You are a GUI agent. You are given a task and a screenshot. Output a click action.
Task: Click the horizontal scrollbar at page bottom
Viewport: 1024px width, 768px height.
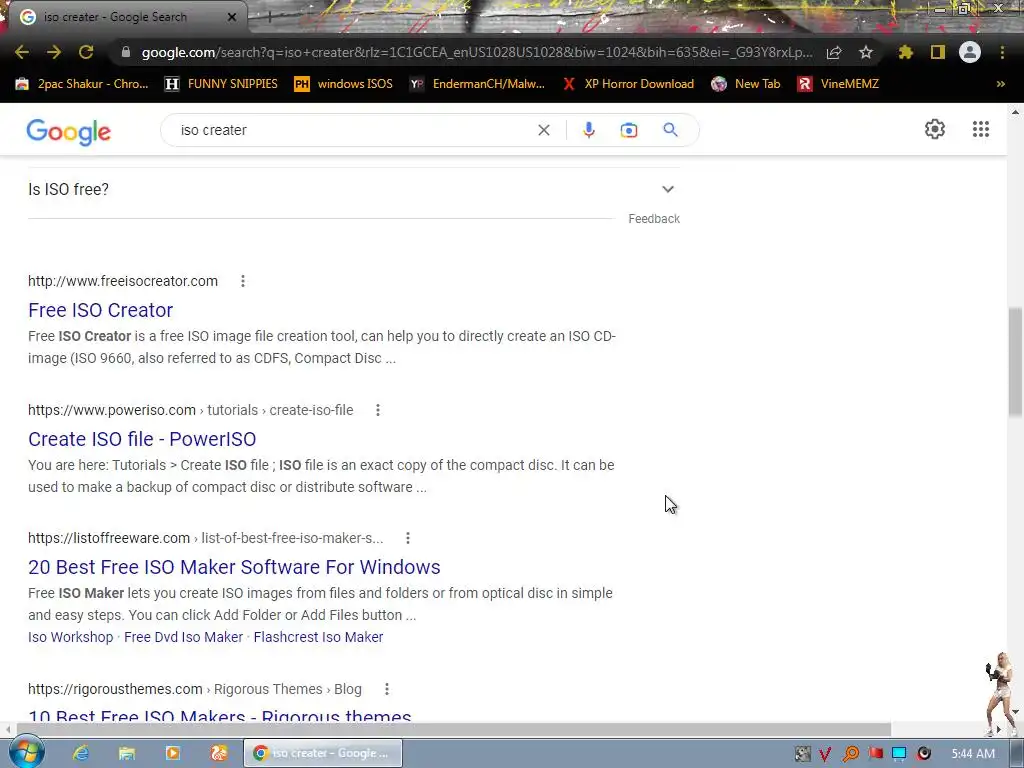pyautogui.click(x=453, y=729)
